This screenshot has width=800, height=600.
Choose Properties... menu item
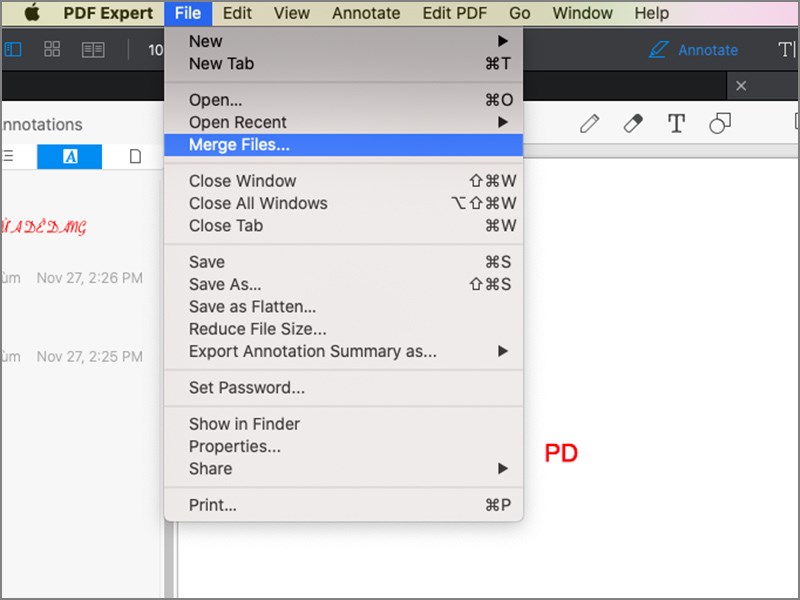pyautogui.click(x=343, y=446)
